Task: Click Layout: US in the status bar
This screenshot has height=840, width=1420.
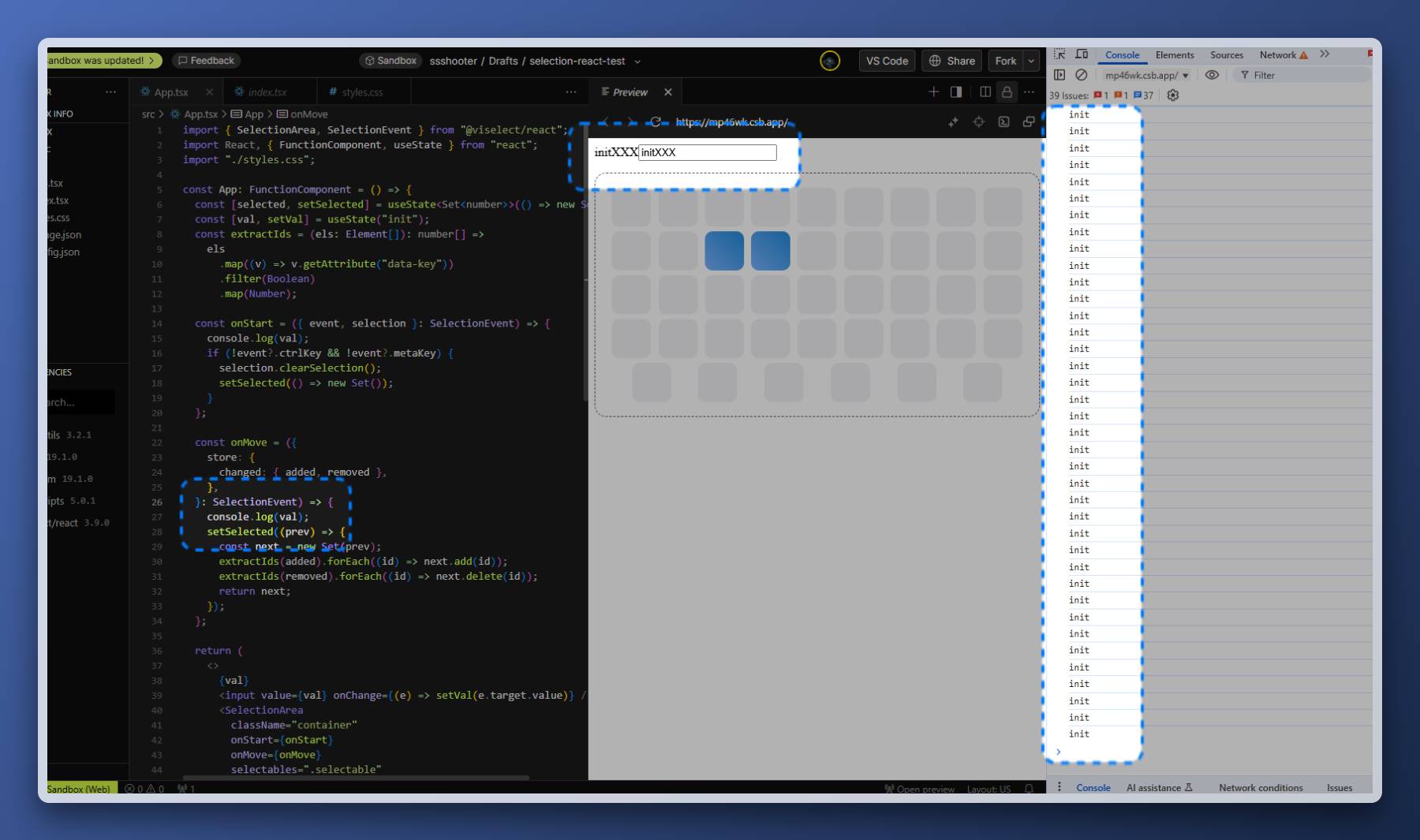Action: point(988,789)
